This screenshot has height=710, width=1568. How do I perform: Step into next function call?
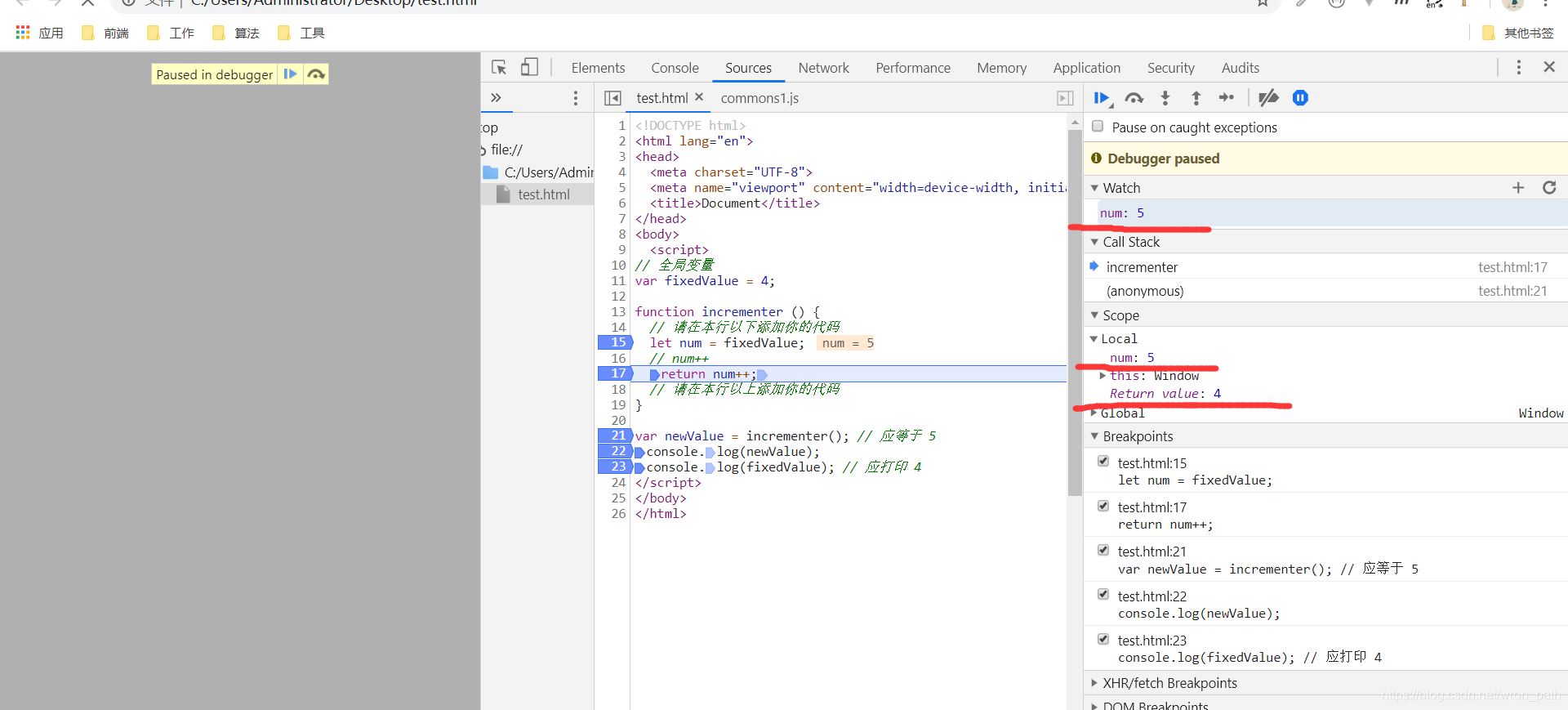pyautogui.click(x=1165, y=98)
